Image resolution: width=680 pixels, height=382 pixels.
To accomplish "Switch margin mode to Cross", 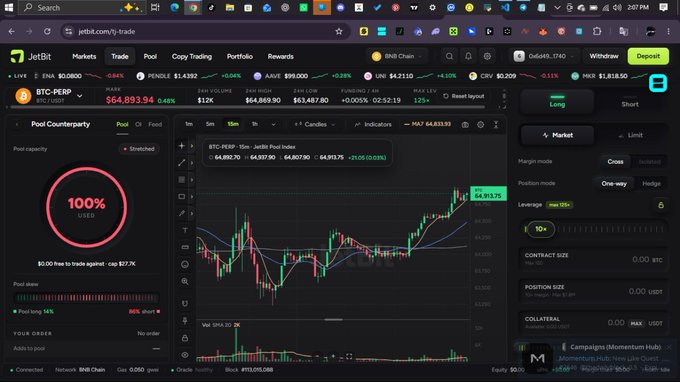I will [x=615, y=162].
